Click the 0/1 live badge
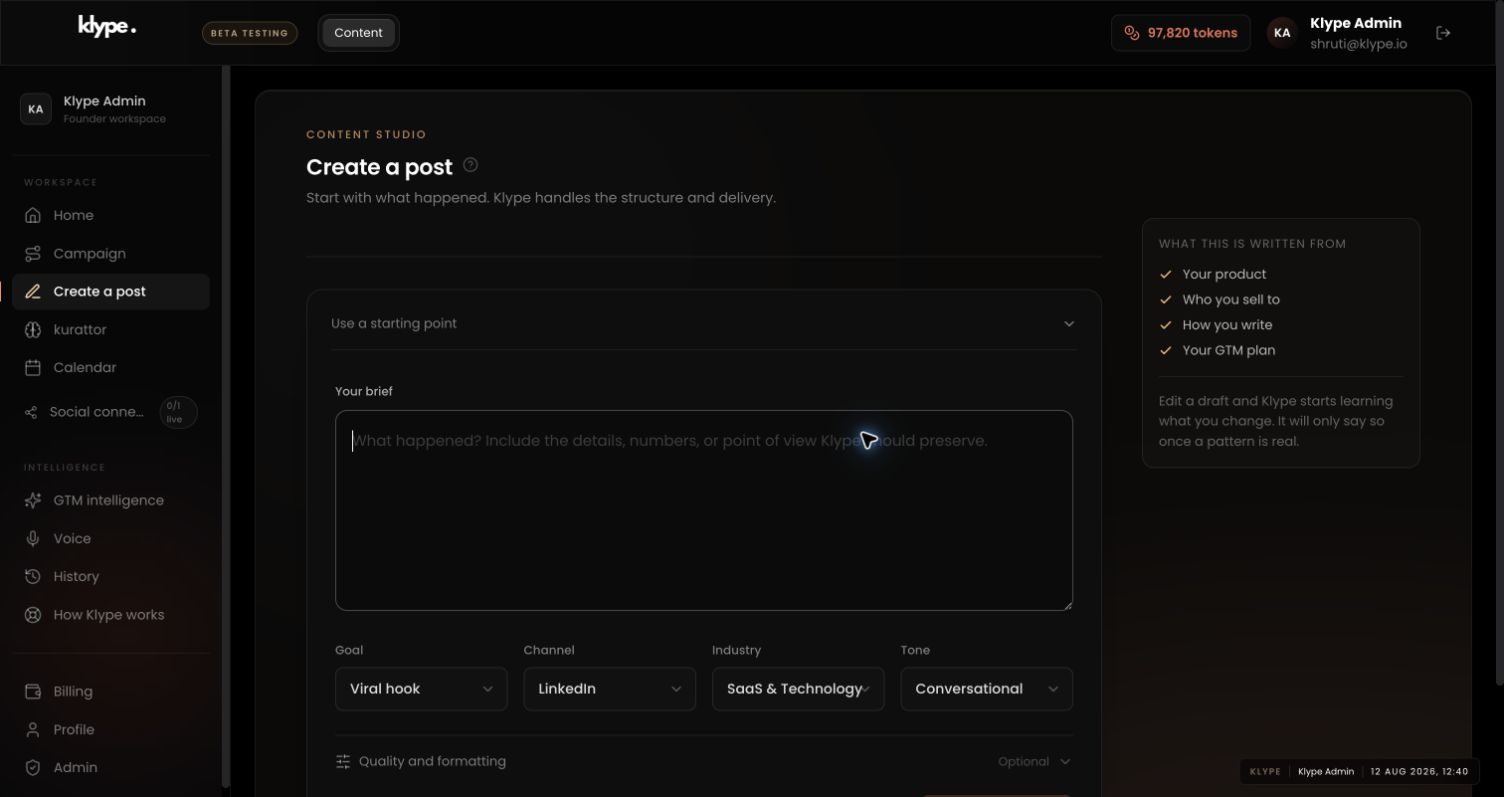Viewport: 1504px width, 797px height. (178, 412)
